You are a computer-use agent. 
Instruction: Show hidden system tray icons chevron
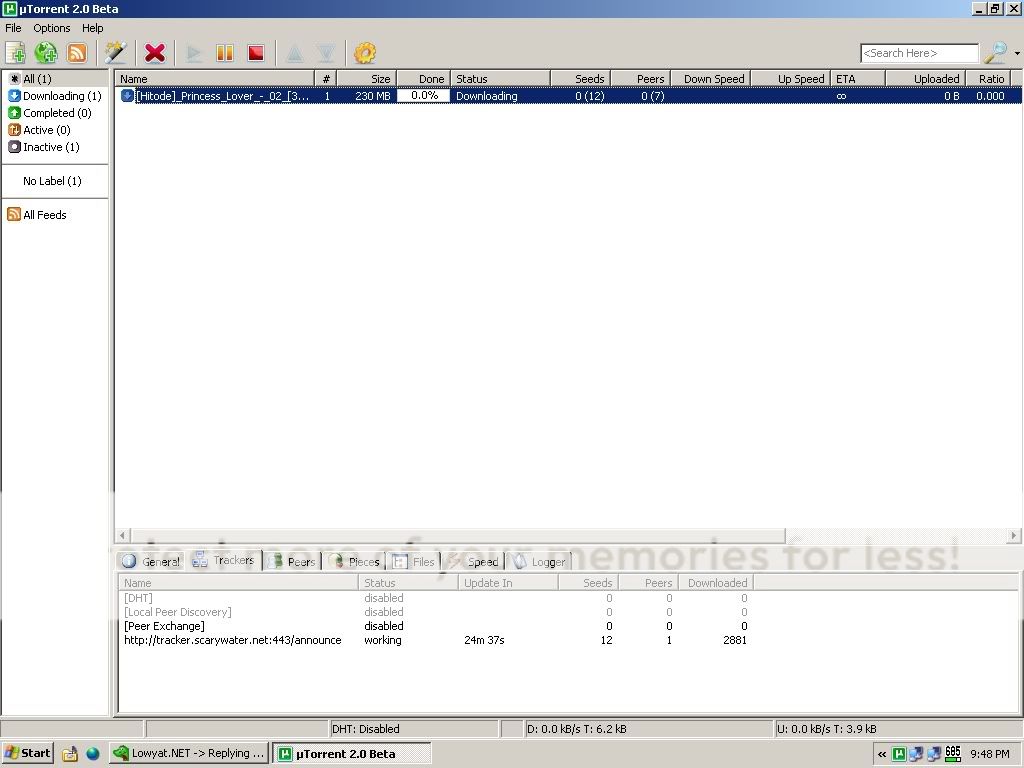pos(882,754)
